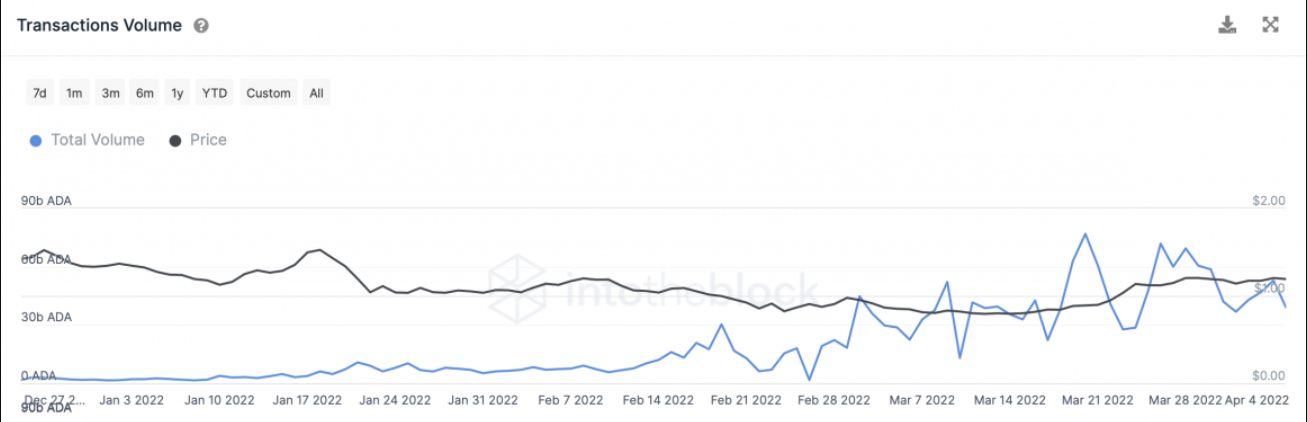Download the chart data
1307x422 pixels.
1227,25
